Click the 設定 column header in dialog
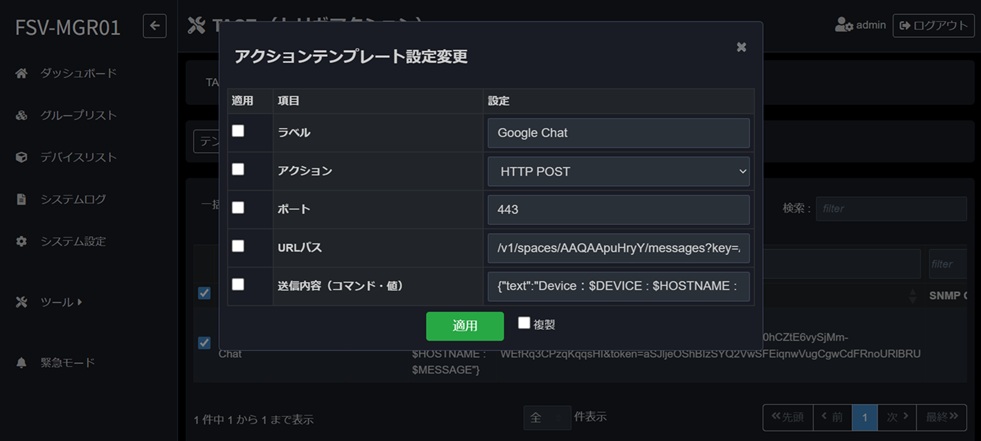The width and height of the screenshot is (981, 441). 499,101
